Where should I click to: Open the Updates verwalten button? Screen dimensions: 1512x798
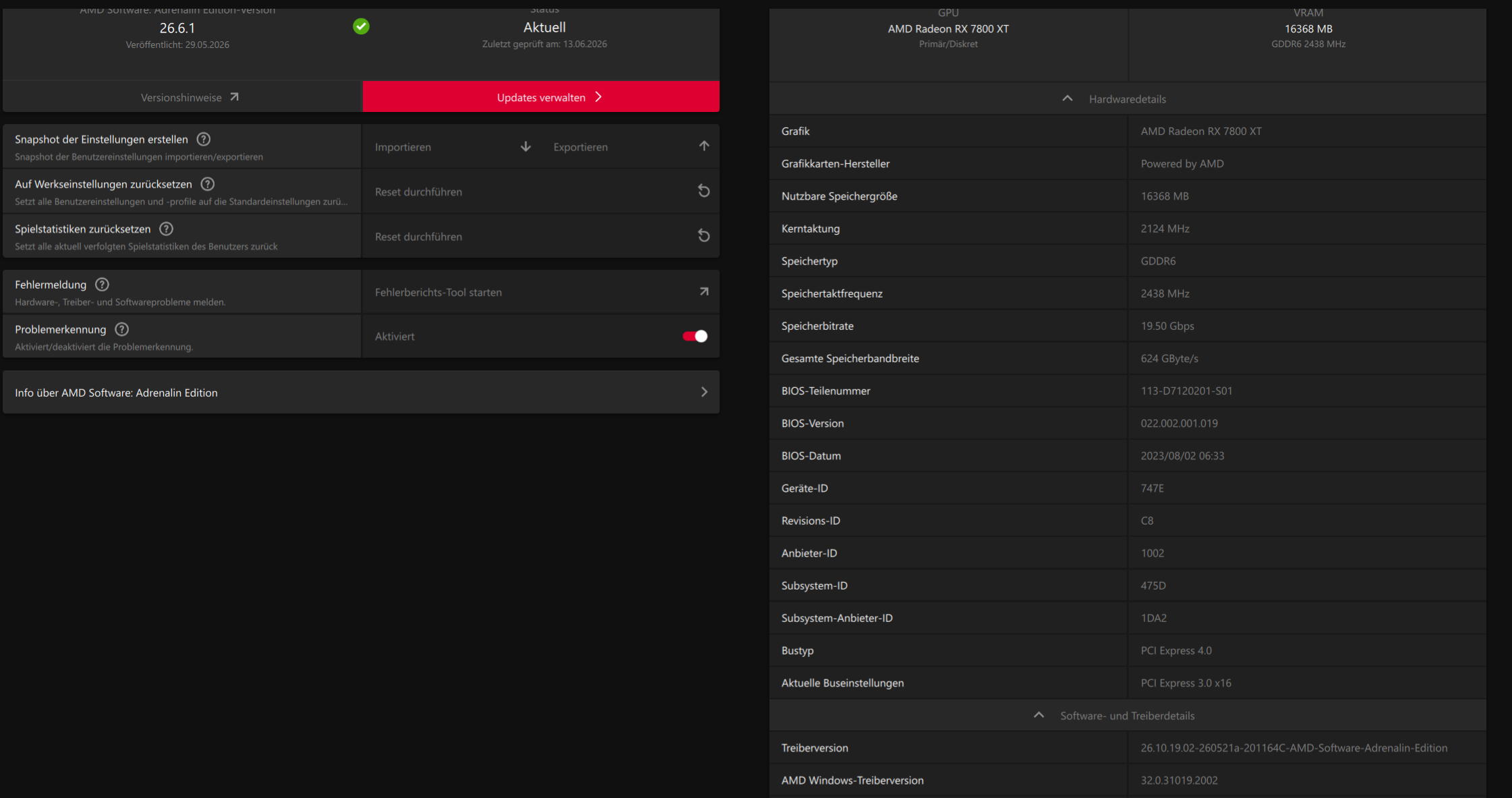click(x=541, y=96)
